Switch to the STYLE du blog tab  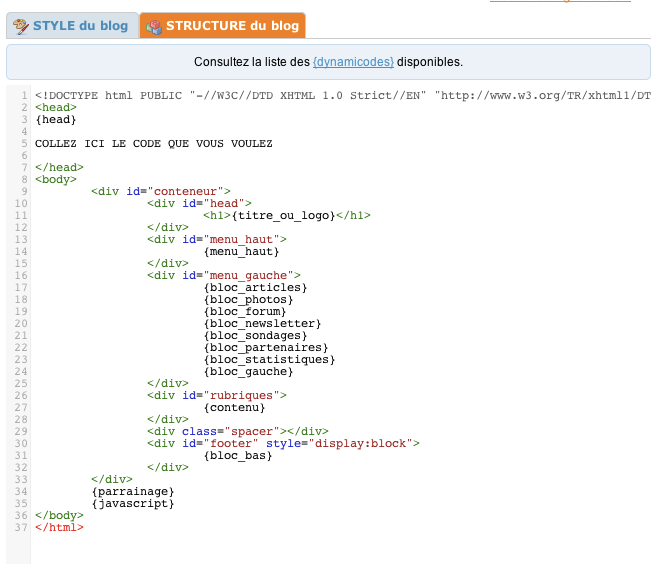tap(72, 26)
